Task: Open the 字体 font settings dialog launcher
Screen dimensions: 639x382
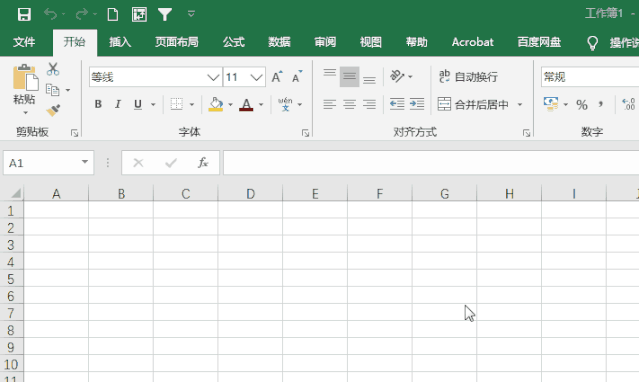Action: tap(305, 133)
